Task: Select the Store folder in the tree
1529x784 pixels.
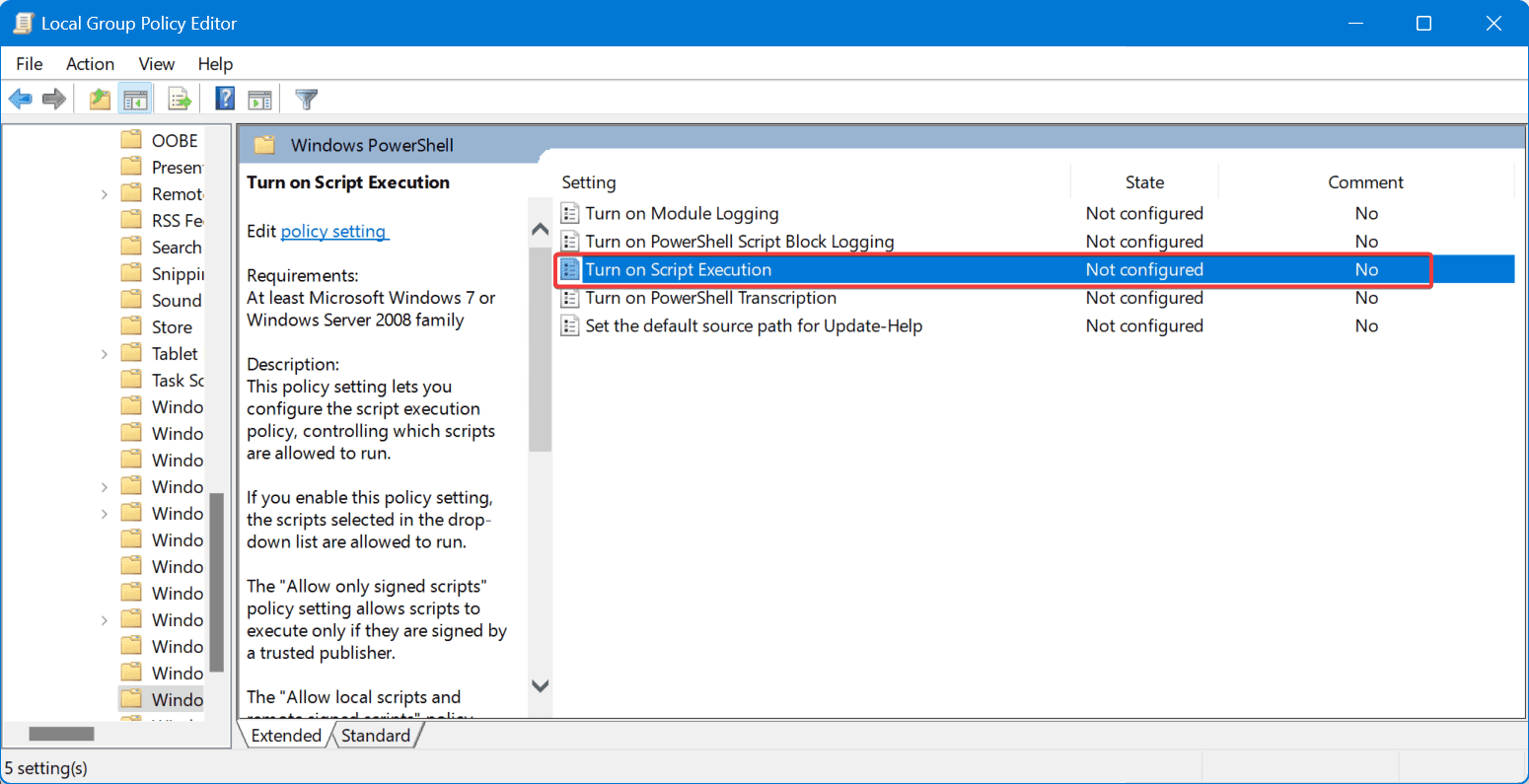Action: coord(172,327)
